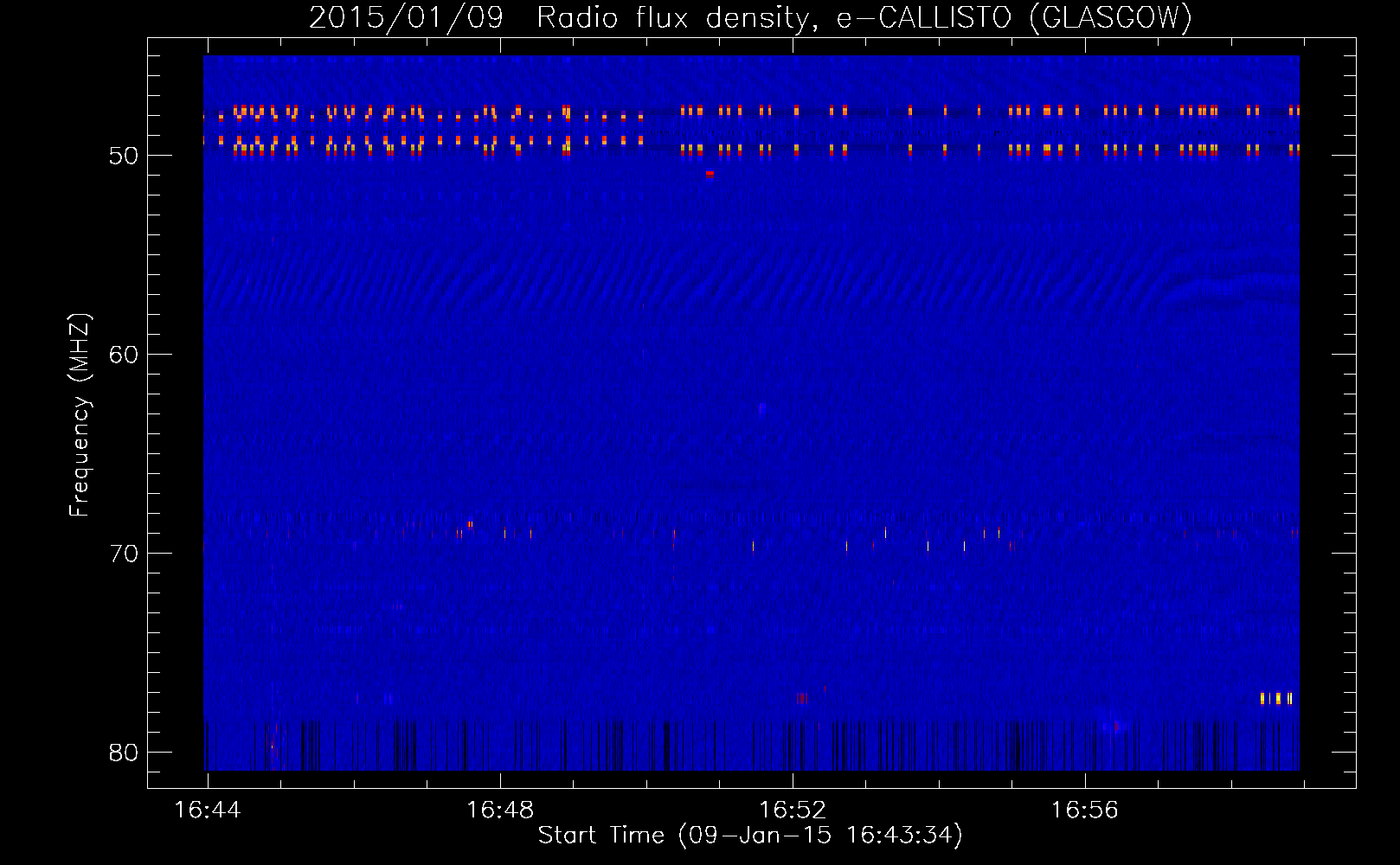This screenshot has width=1400, height=865.
Task: Click the yellow burst cluster near 77 MHz at far right
Action: point(1276,698)
